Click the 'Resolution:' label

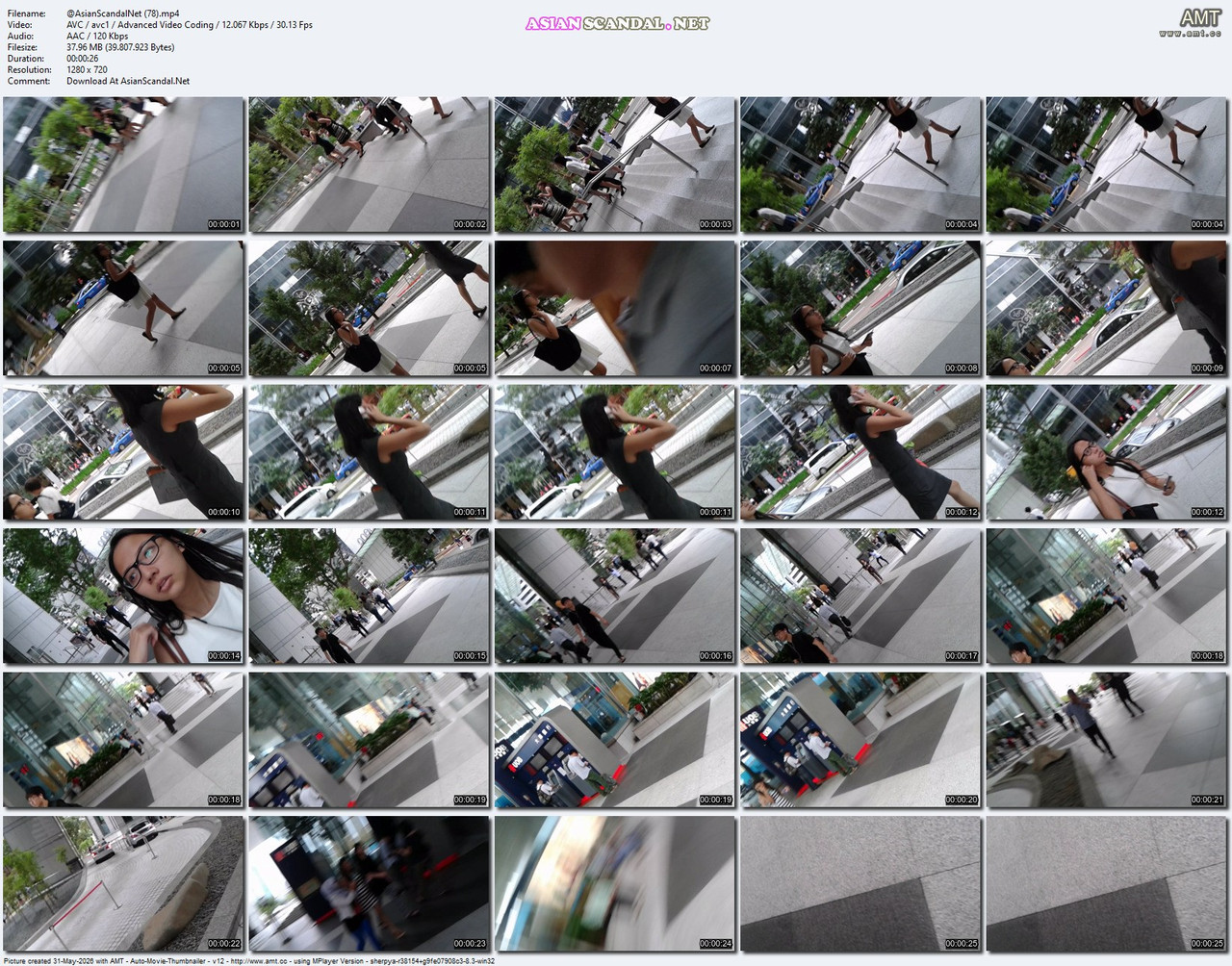(x=30, y=69)
